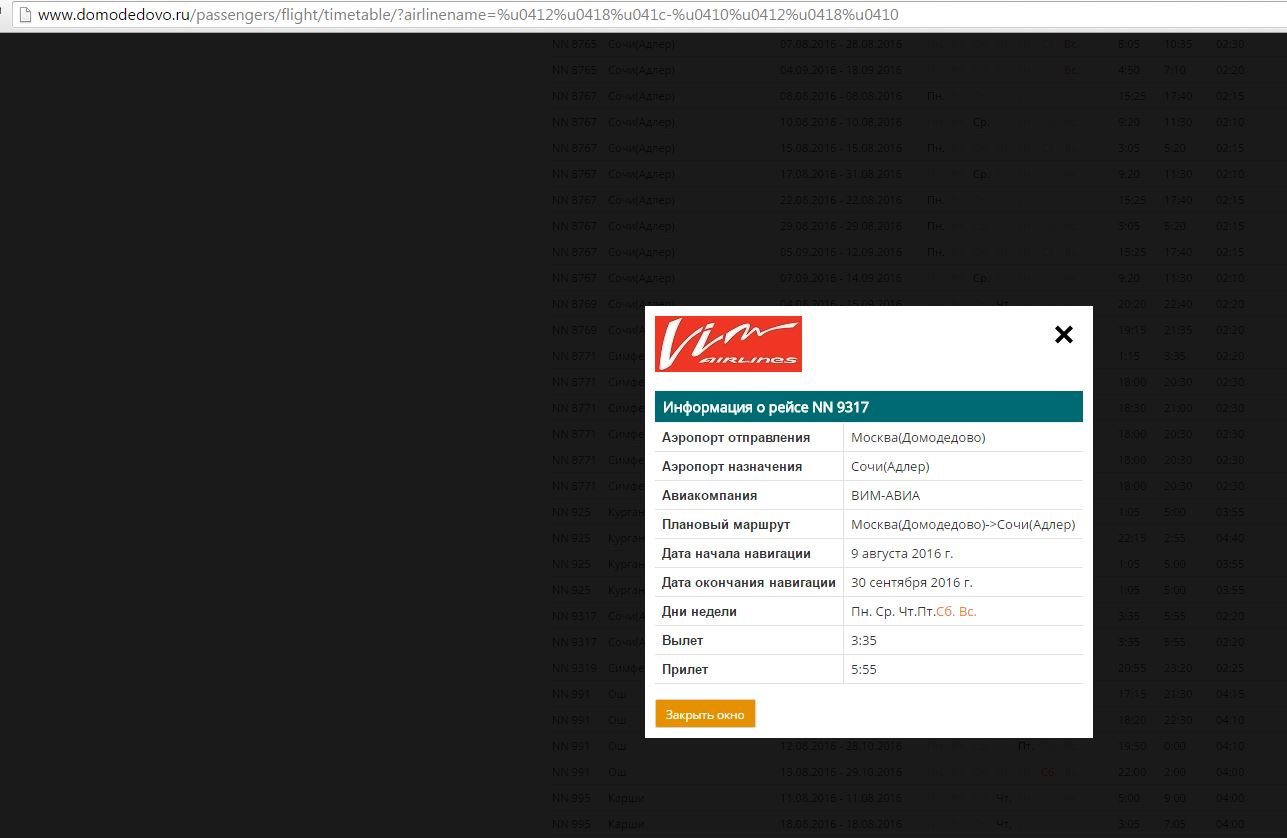
Task: Click the background departure time 4:50
Action: click(x=1129, y=70)
